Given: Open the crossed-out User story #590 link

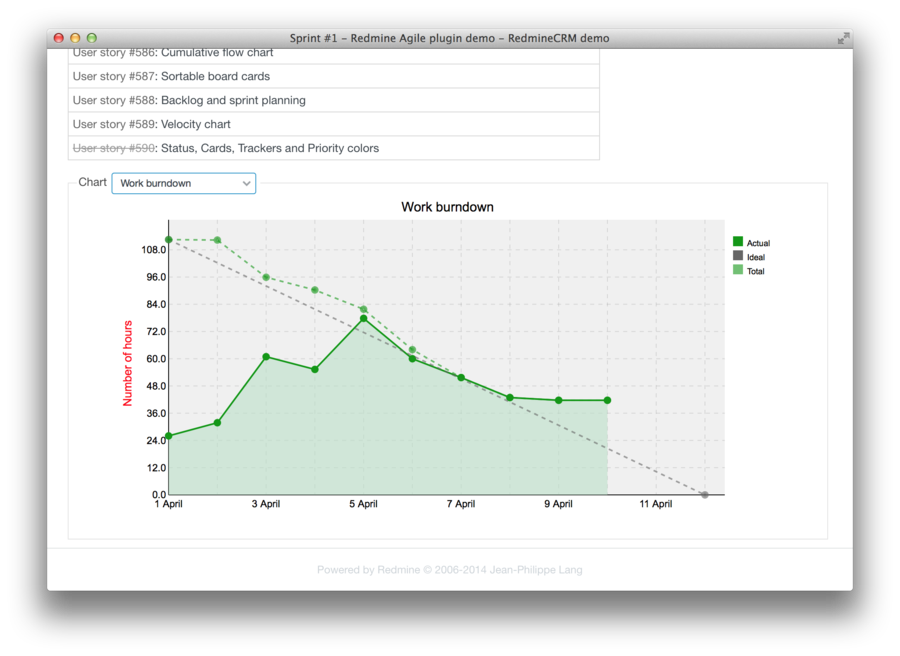Looking at the screenshot, I should pos(113,148).
